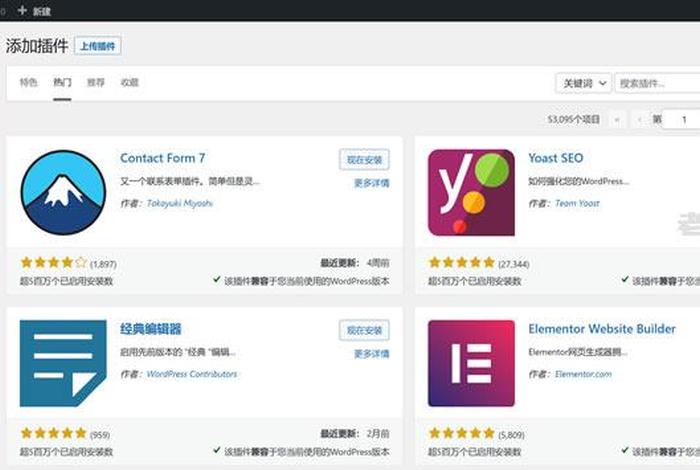
Task: Click Contact Form 7 compatibility checkmark
Action: click(x=217, y=279)
